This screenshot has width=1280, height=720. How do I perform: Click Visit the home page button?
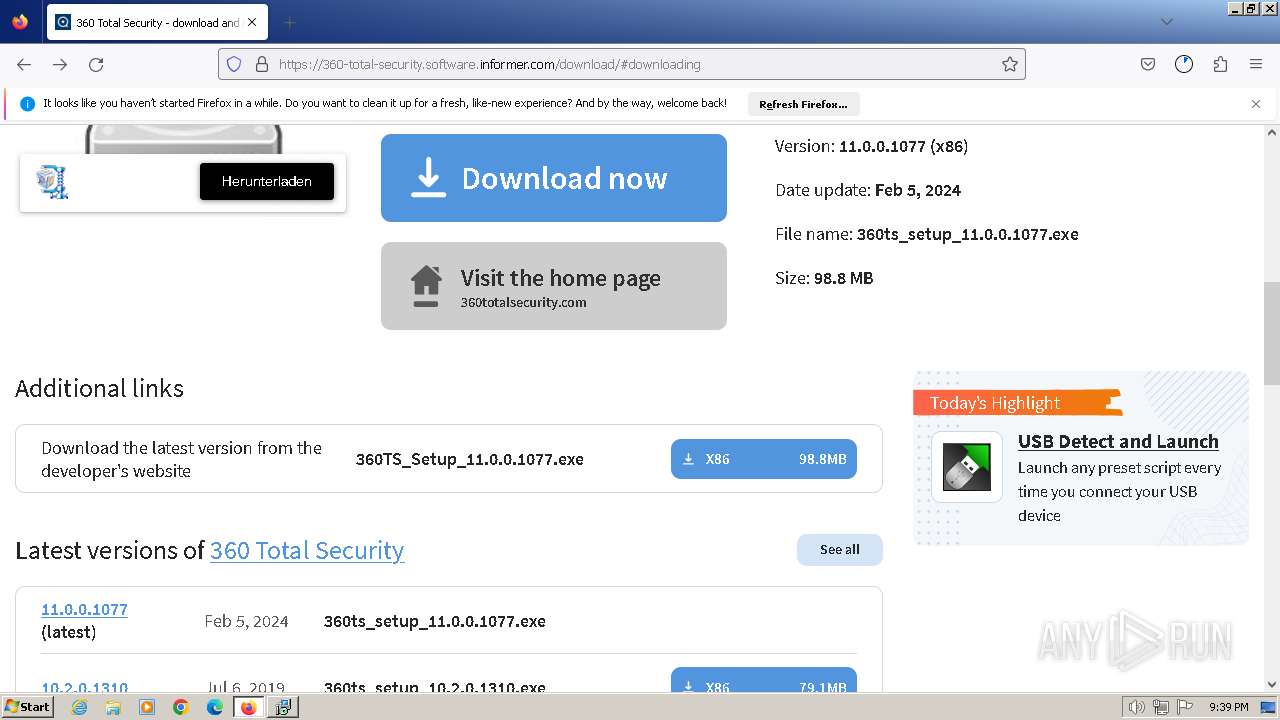pyautogui.click(x=553, y=286)
